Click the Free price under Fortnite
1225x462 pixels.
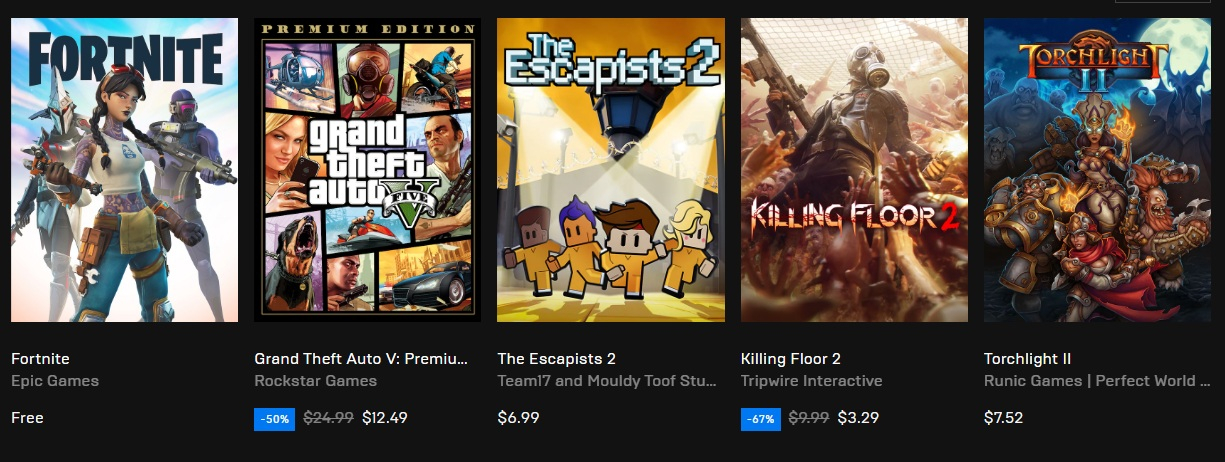point(27,418)
